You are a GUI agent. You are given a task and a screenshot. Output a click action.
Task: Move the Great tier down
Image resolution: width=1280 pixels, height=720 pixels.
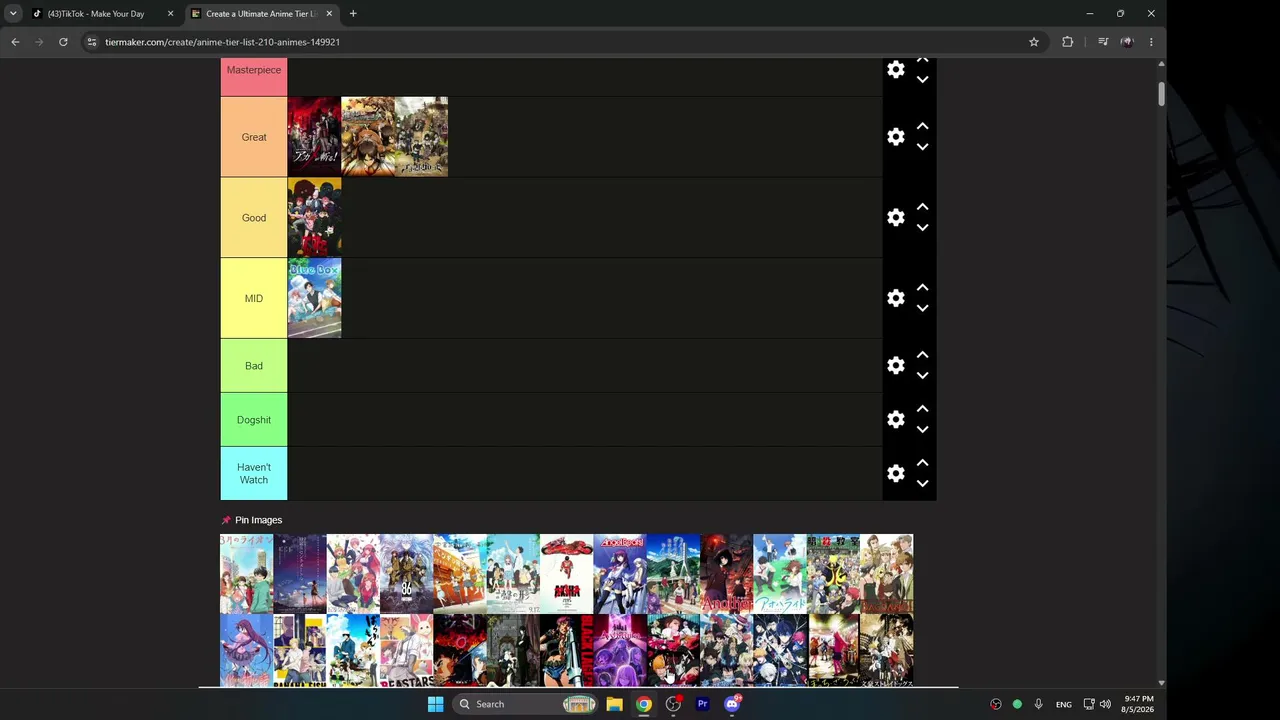[923, 147]
